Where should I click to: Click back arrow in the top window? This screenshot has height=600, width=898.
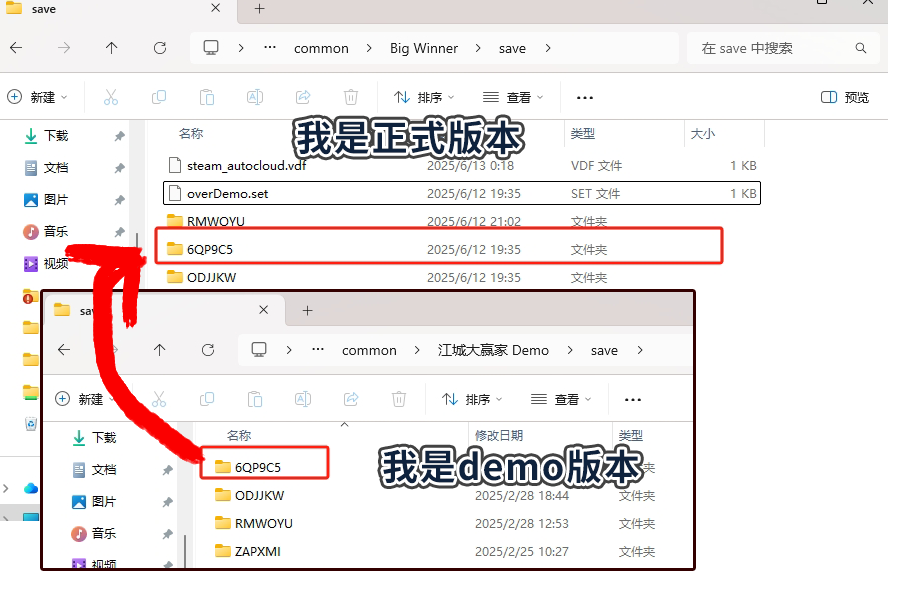pyautogui.click(x=16, y=48)
